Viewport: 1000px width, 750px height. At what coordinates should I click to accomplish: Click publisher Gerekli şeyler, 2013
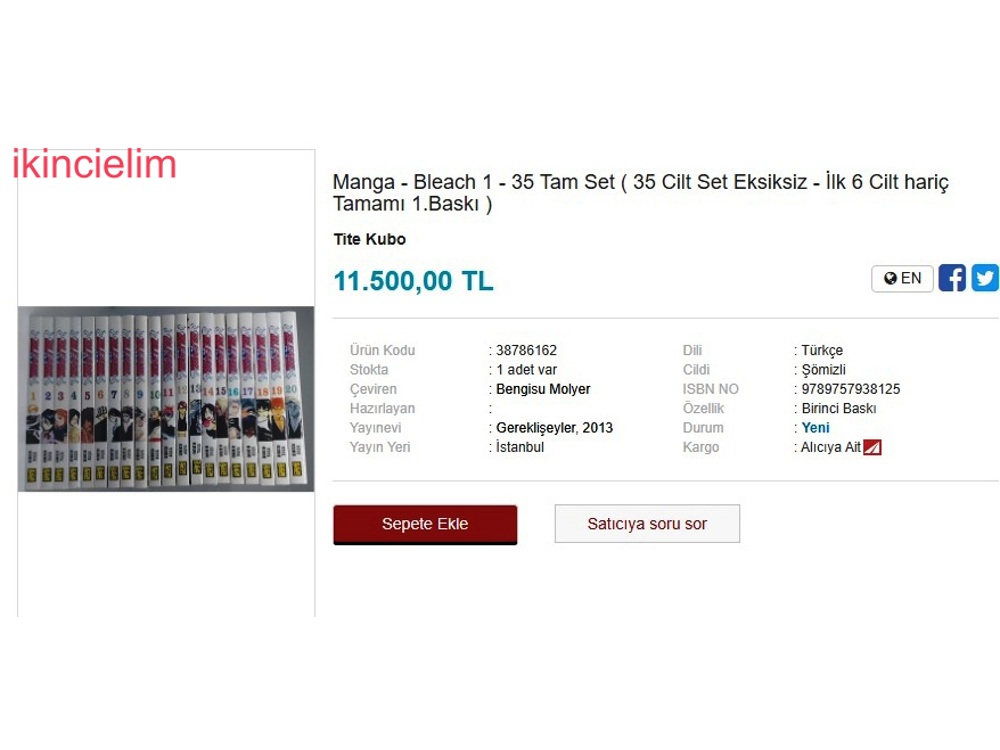coord(555,428)
